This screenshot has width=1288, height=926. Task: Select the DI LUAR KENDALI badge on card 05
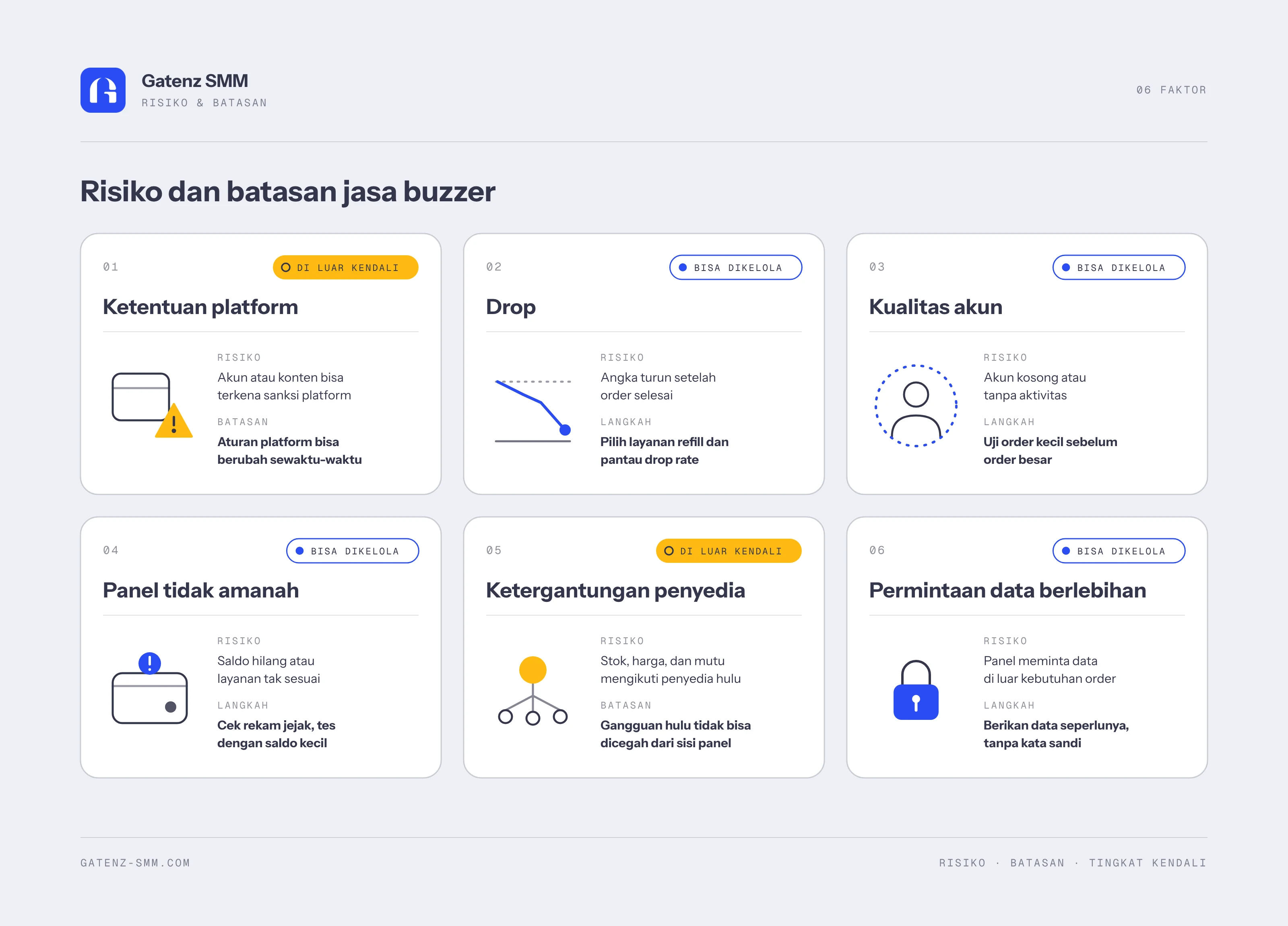(729, 551)
